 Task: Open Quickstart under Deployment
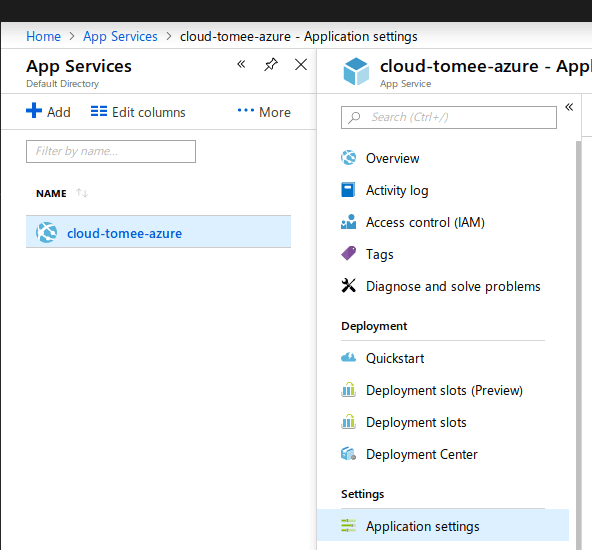click(395, 358)
